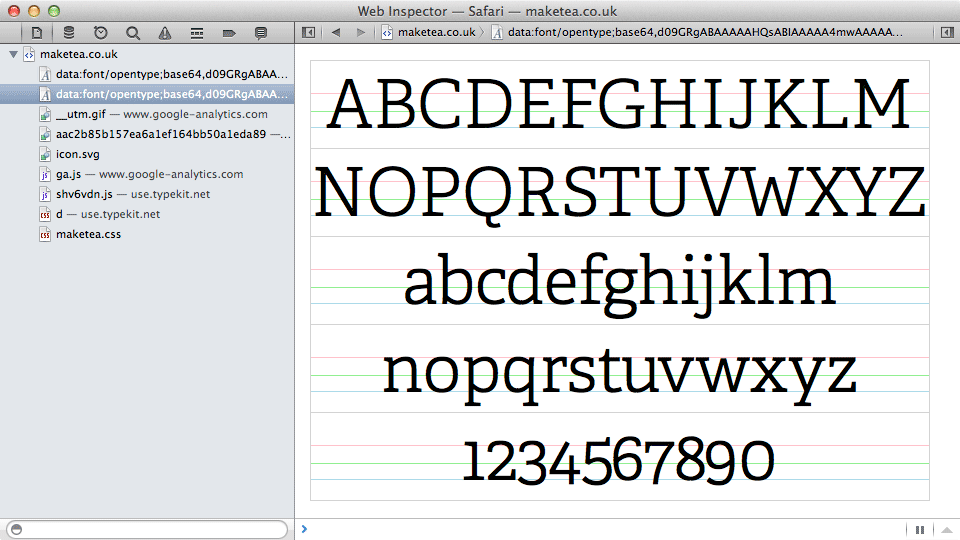Select icon.svg resource

pos(77,154)
